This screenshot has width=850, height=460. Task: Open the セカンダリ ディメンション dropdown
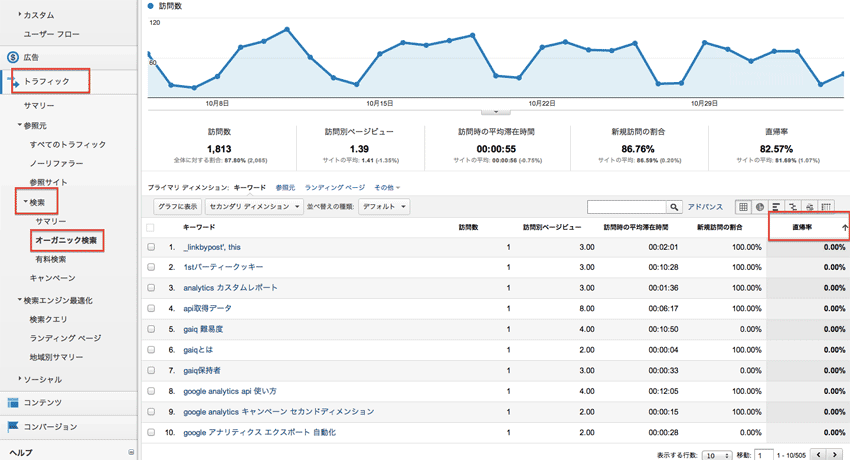click(254, 206)
